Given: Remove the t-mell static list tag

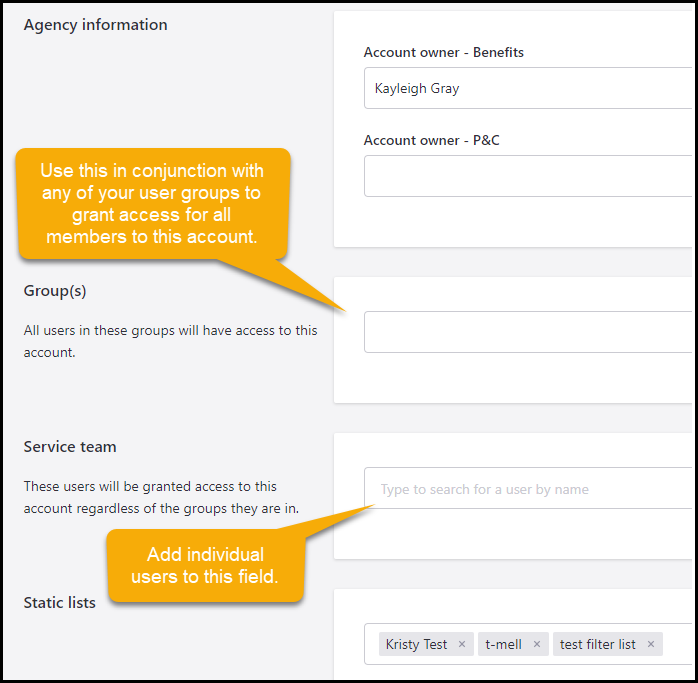Looking at the screenshot, I should click(536, 644).
